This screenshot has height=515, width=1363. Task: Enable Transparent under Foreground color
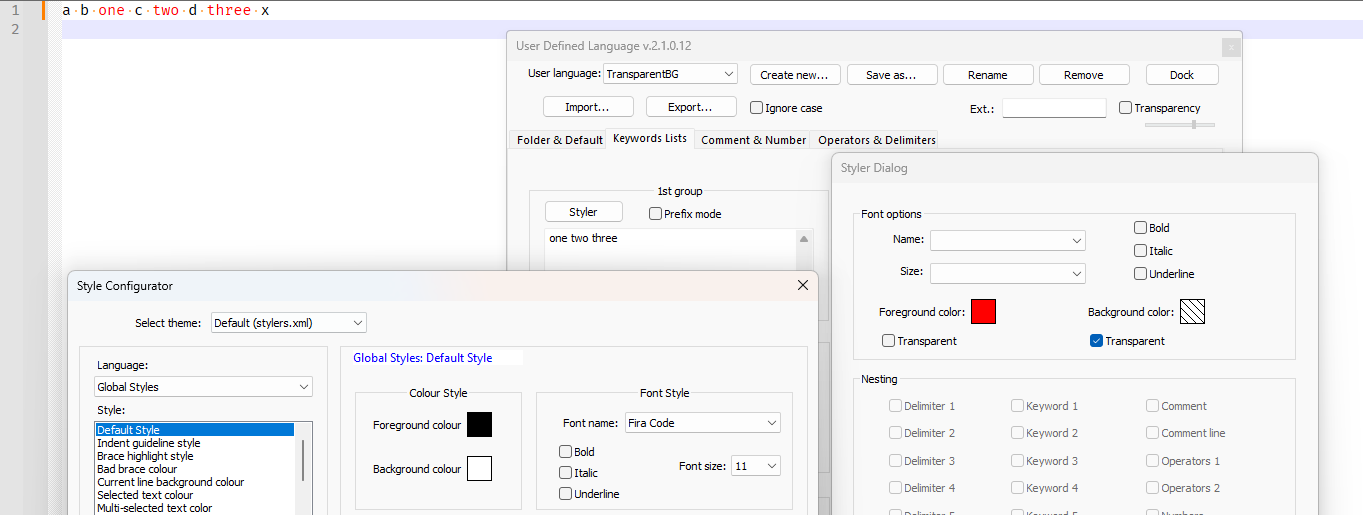[x=889, y=341]
